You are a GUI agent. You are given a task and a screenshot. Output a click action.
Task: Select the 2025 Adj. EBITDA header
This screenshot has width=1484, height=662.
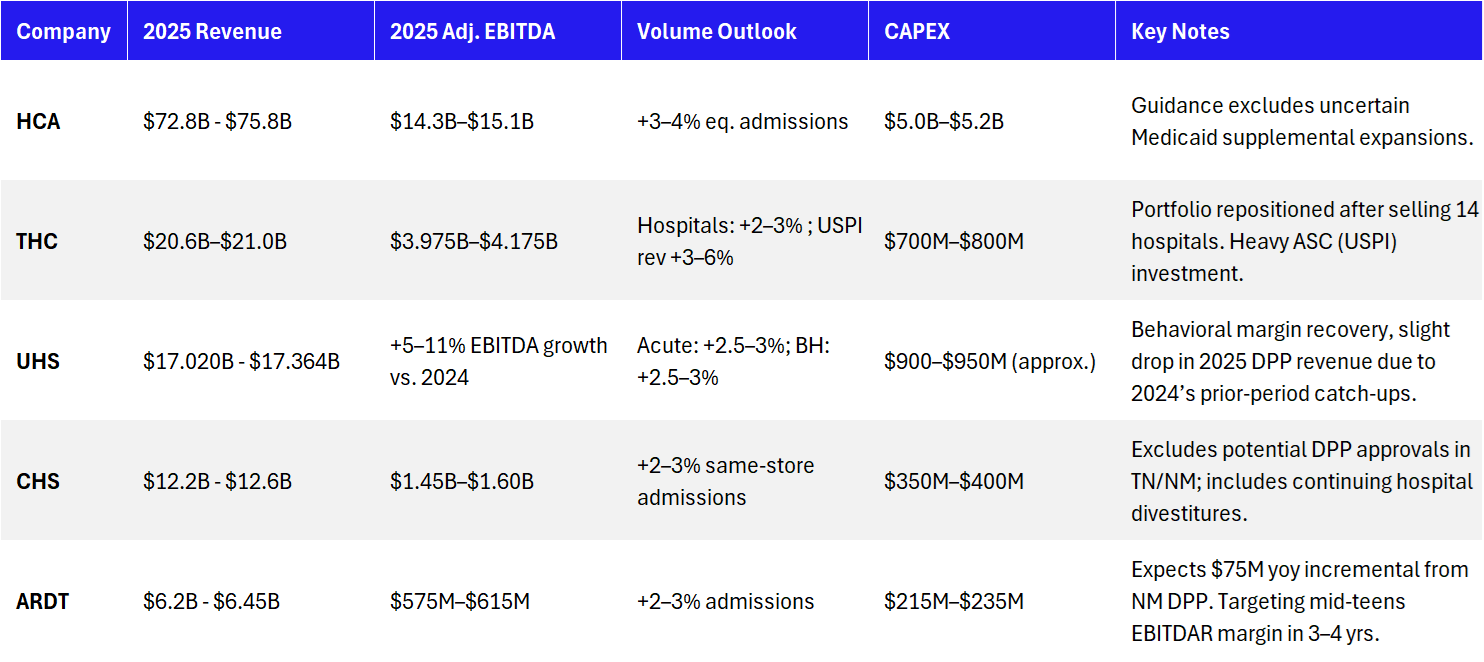[x=472, y=31]
